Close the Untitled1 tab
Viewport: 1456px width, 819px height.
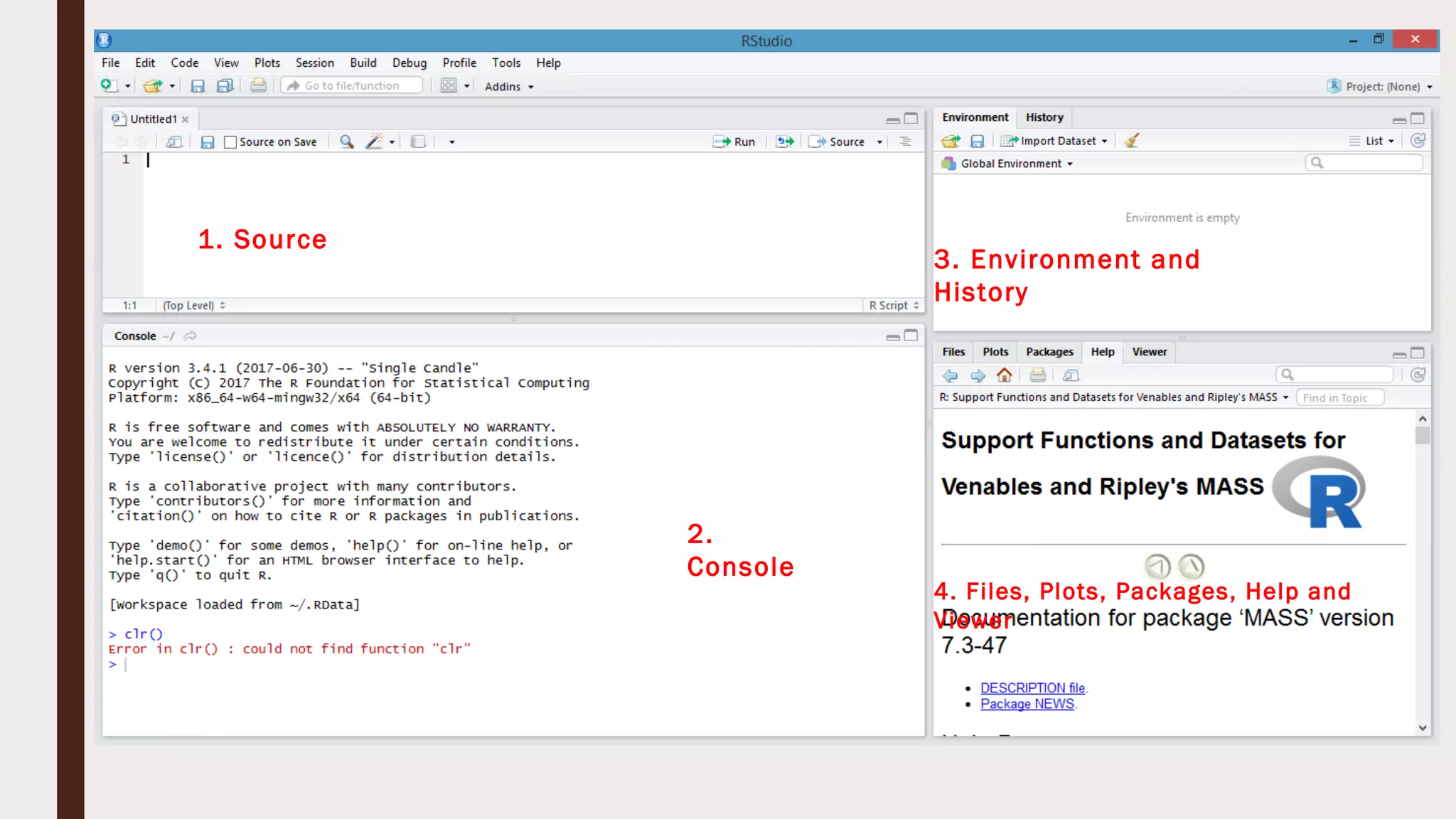coord(185,119)
